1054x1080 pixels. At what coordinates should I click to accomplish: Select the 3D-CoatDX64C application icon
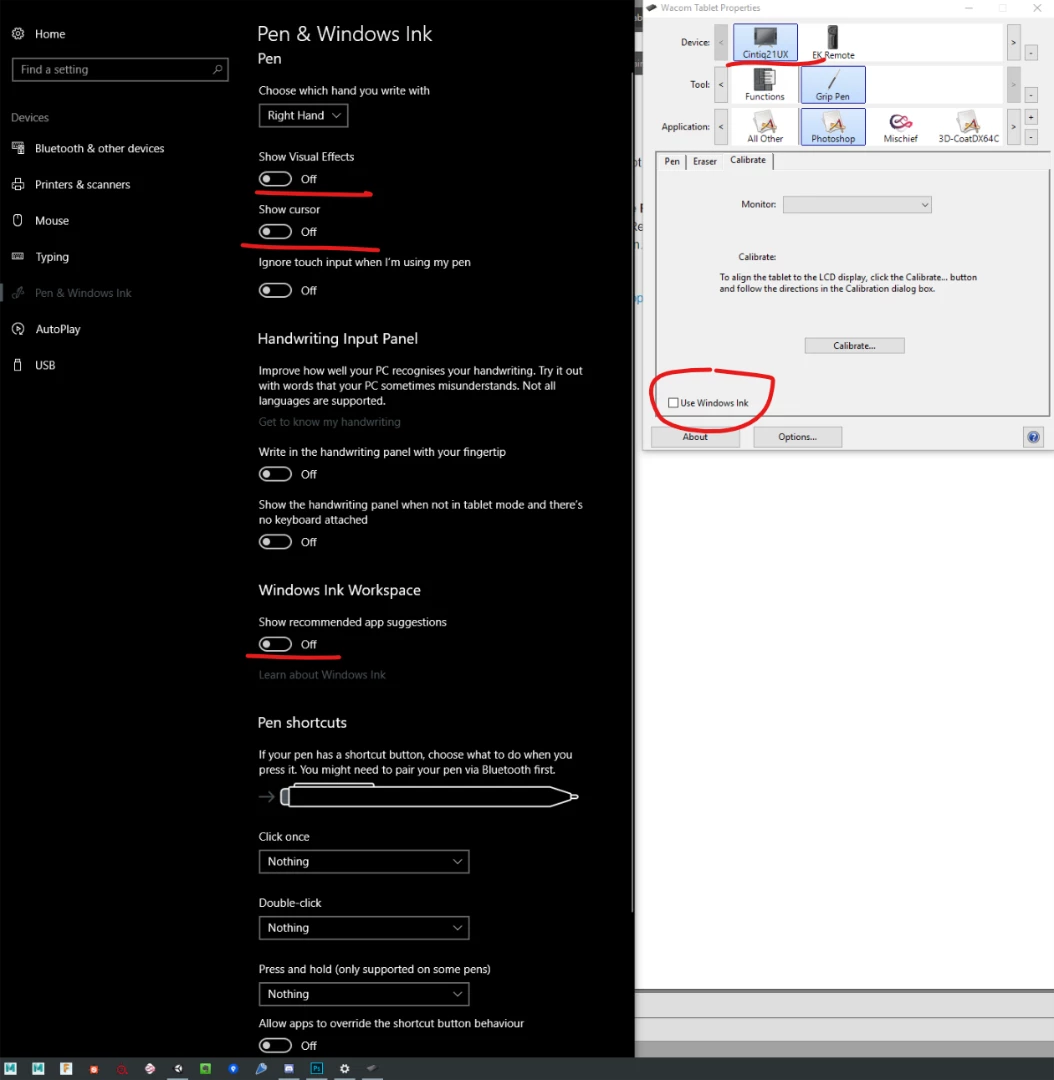point(968,127)
